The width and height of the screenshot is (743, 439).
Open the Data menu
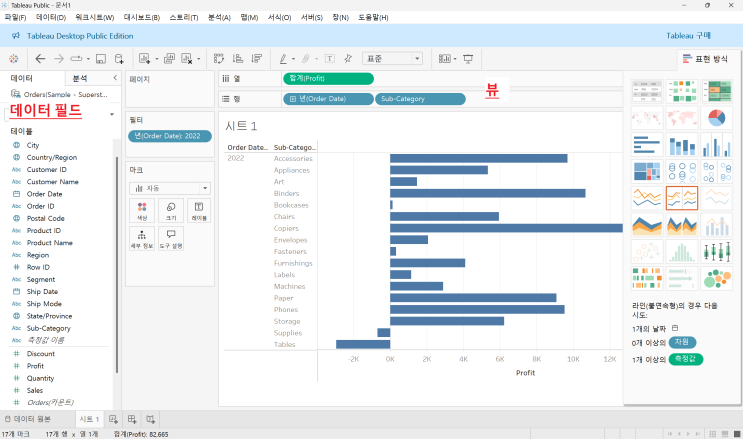pos(51,18)
